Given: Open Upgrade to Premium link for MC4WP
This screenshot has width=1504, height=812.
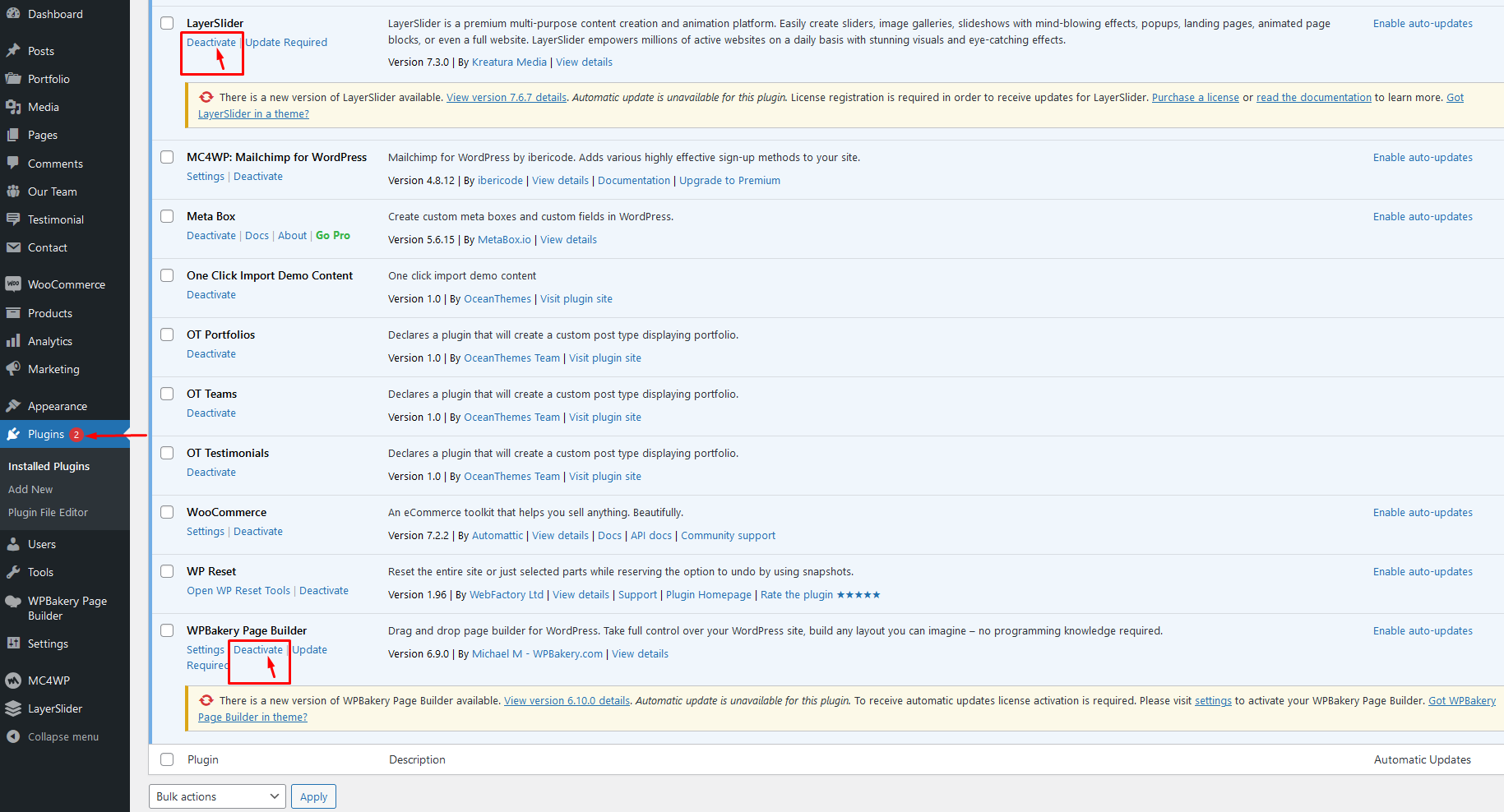Looking at the screenshot, I should pyautogui.click(x=729, y=180).
